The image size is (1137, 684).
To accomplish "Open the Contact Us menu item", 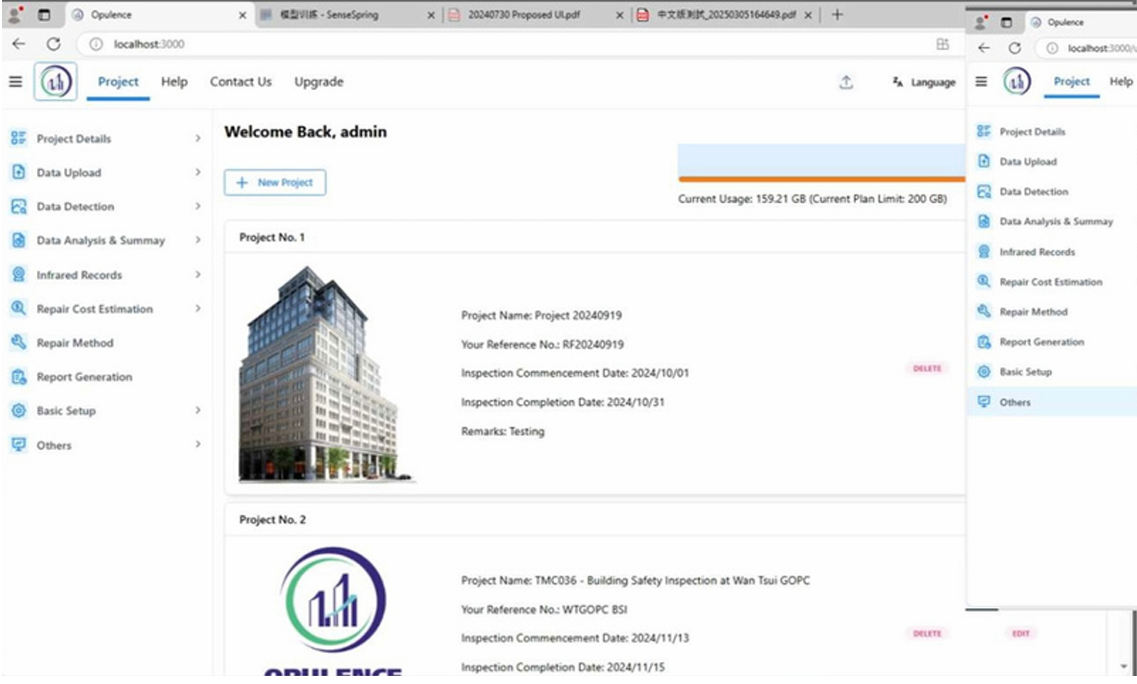I will click(240, 82).
